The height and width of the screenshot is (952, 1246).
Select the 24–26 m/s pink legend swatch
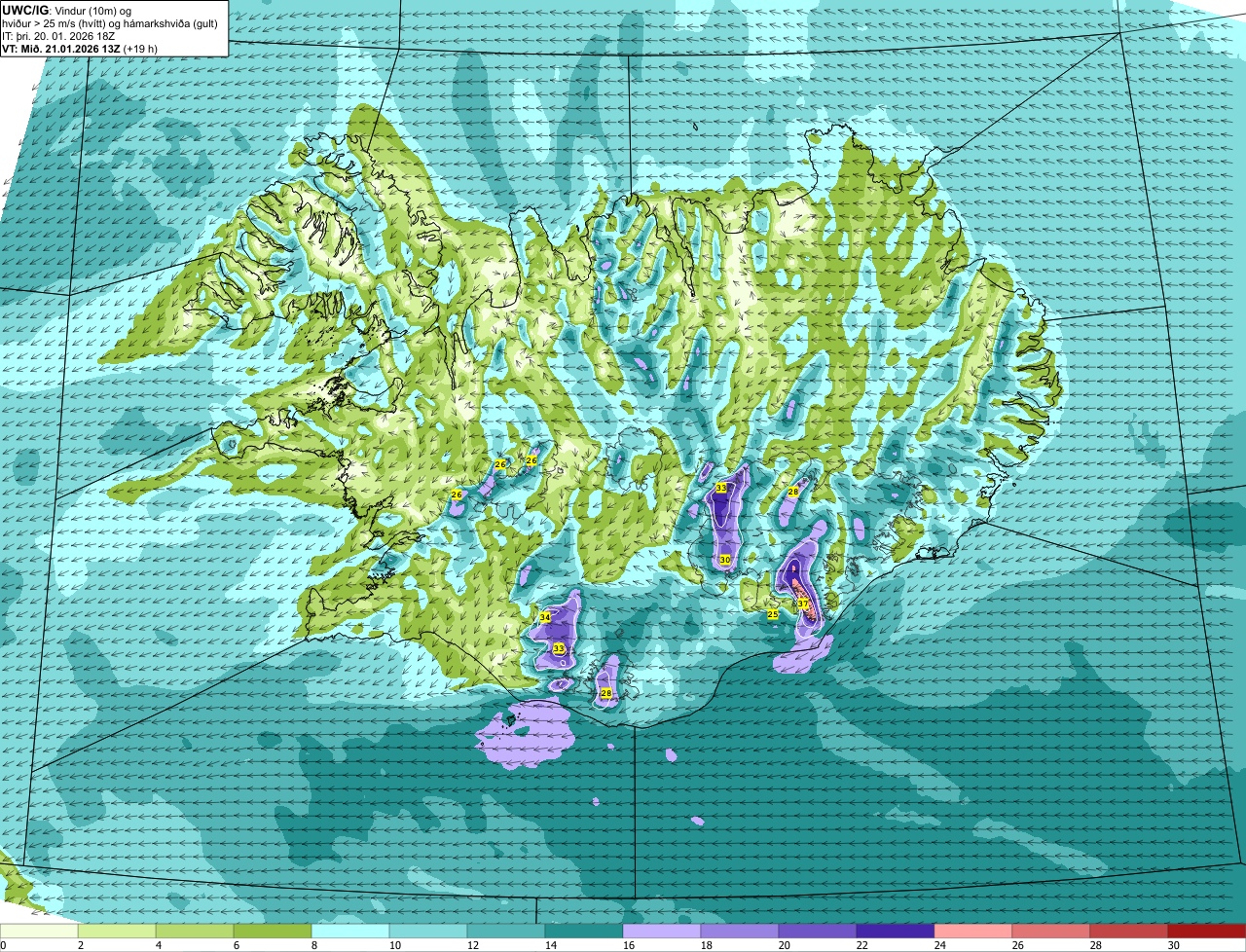point(973,932)
